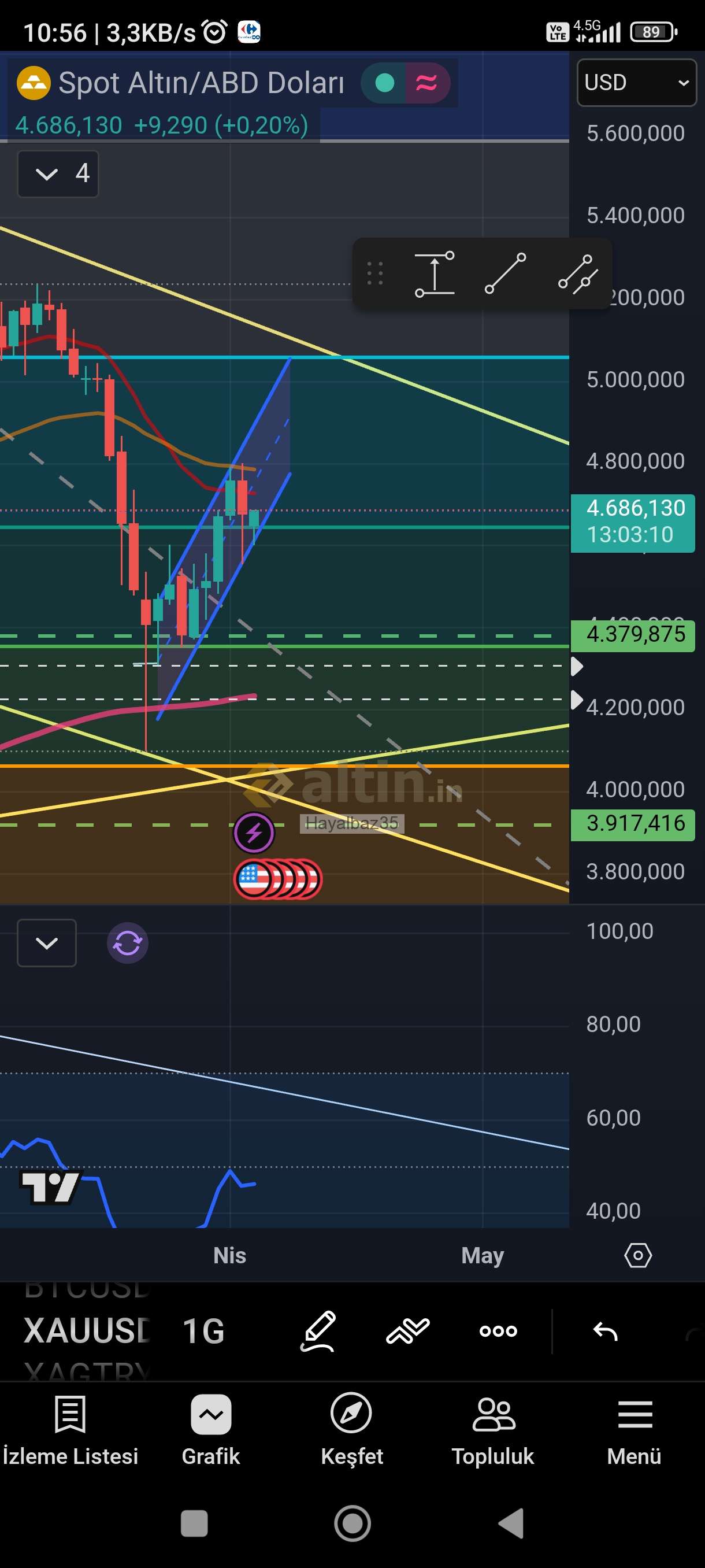
Task: Collapse the lower indicator pane chevron
Action: point(47,943)
